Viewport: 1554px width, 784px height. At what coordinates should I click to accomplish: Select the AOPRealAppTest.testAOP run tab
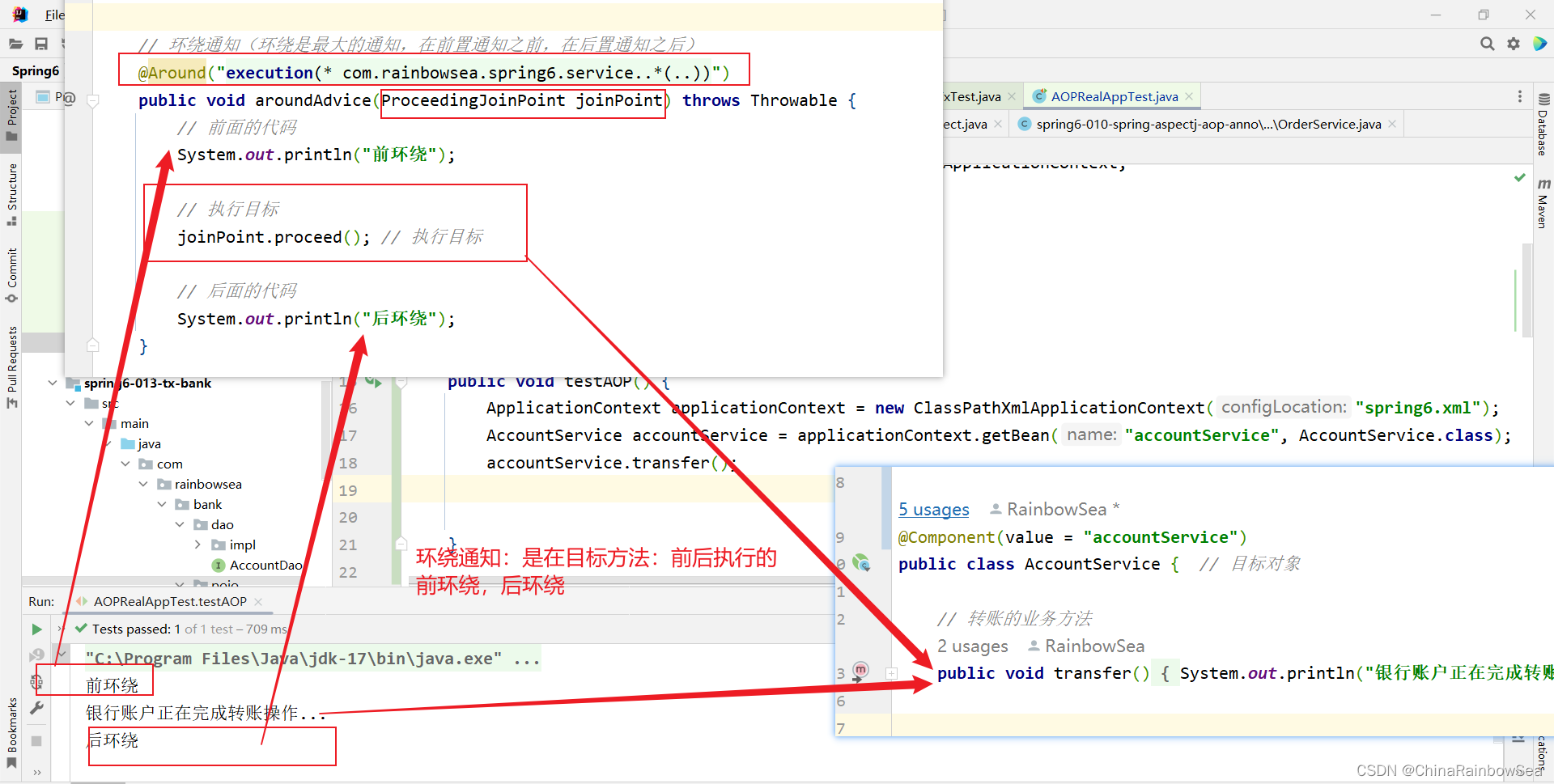170,601
